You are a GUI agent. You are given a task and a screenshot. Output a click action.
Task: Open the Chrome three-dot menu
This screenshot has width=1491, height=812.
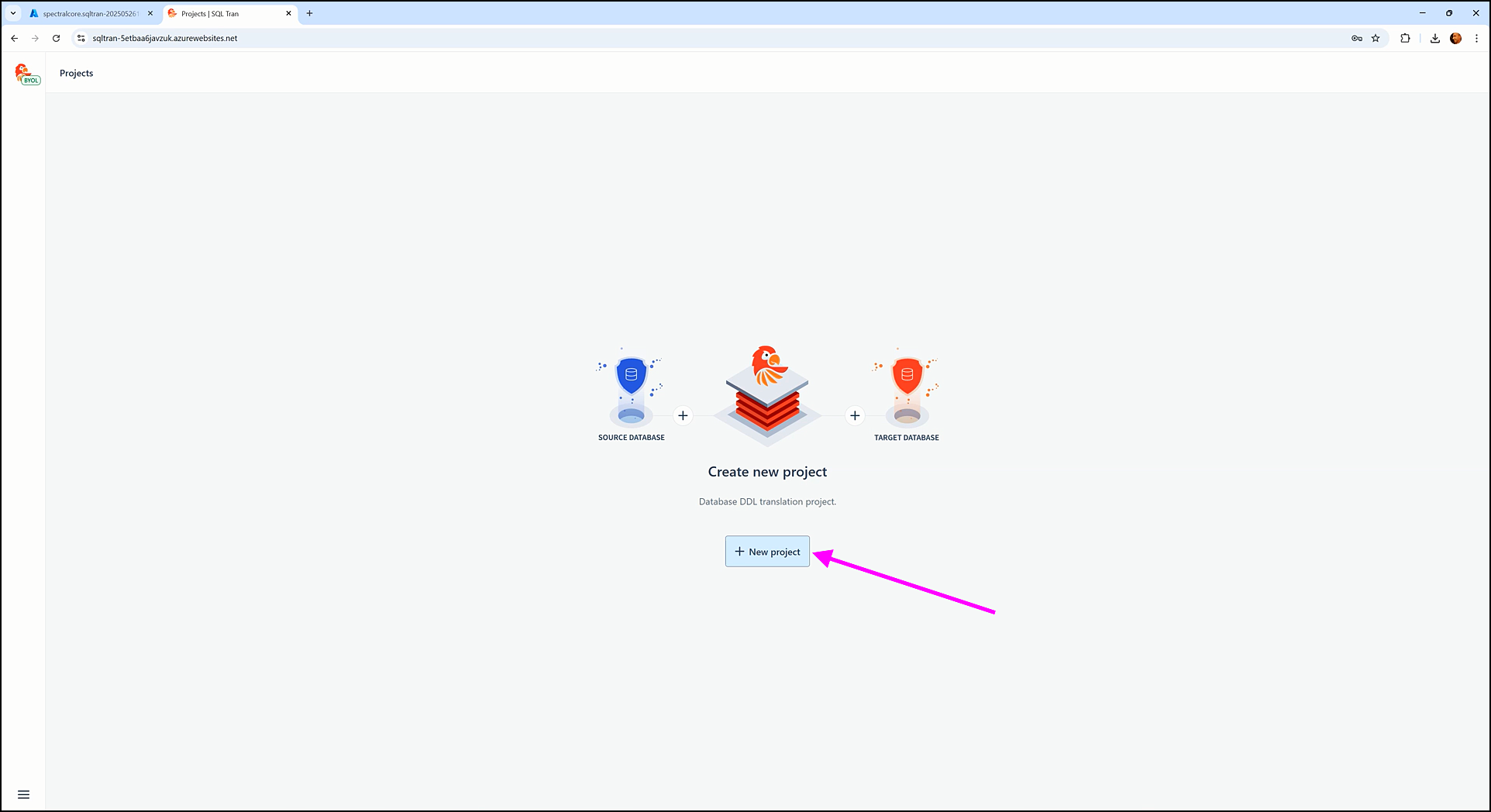1476,38
